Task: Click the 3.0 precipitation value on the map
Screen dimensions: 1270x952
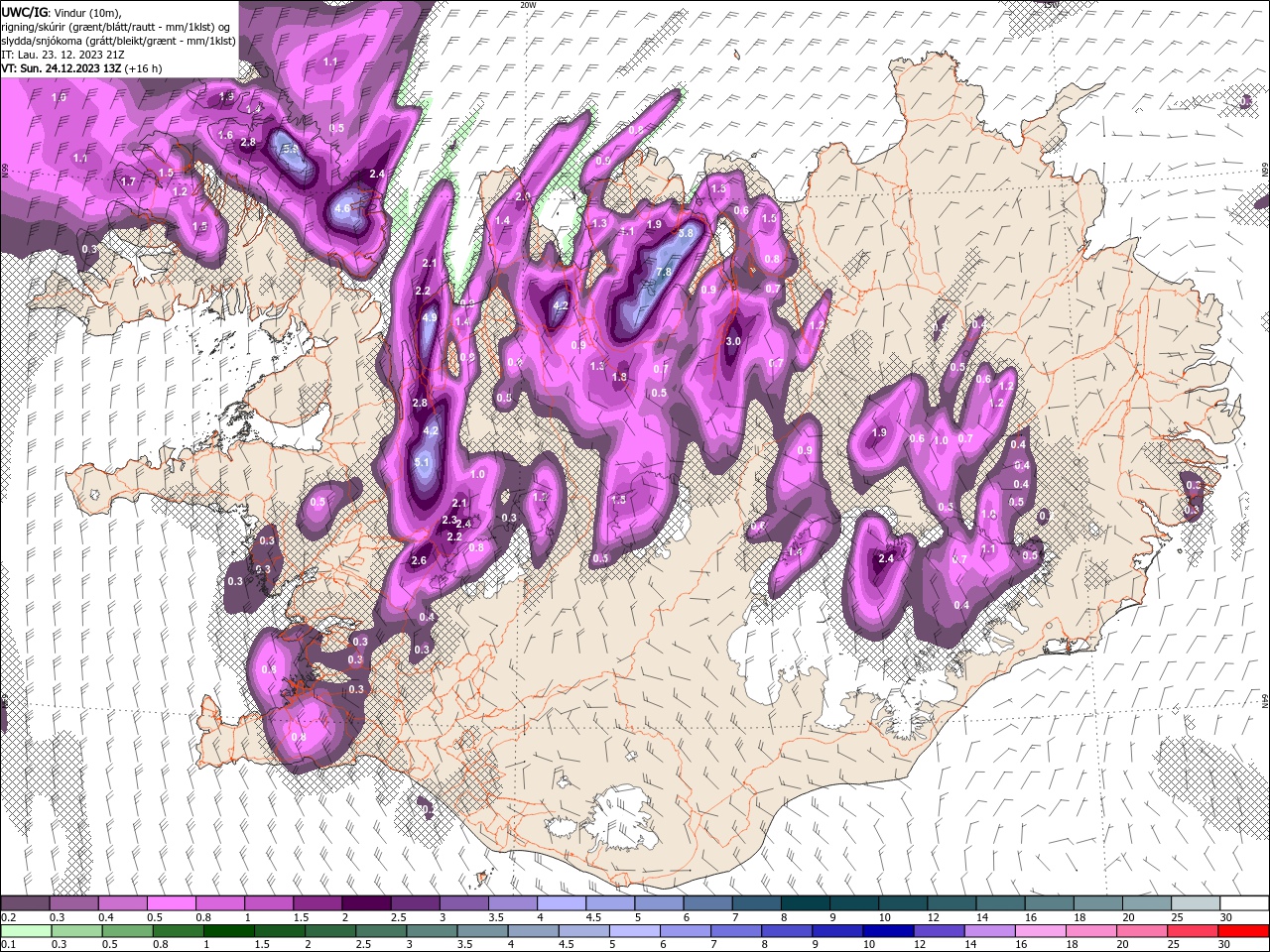Action: click(x=733, y=341)
